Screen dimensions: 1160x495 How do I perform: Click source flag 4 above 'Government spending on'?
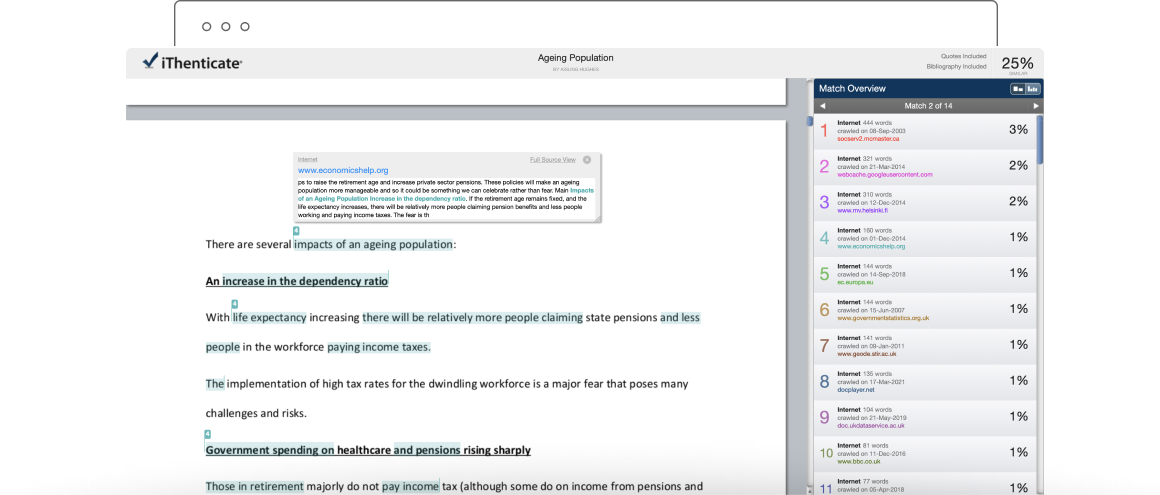tap(207, 434)
